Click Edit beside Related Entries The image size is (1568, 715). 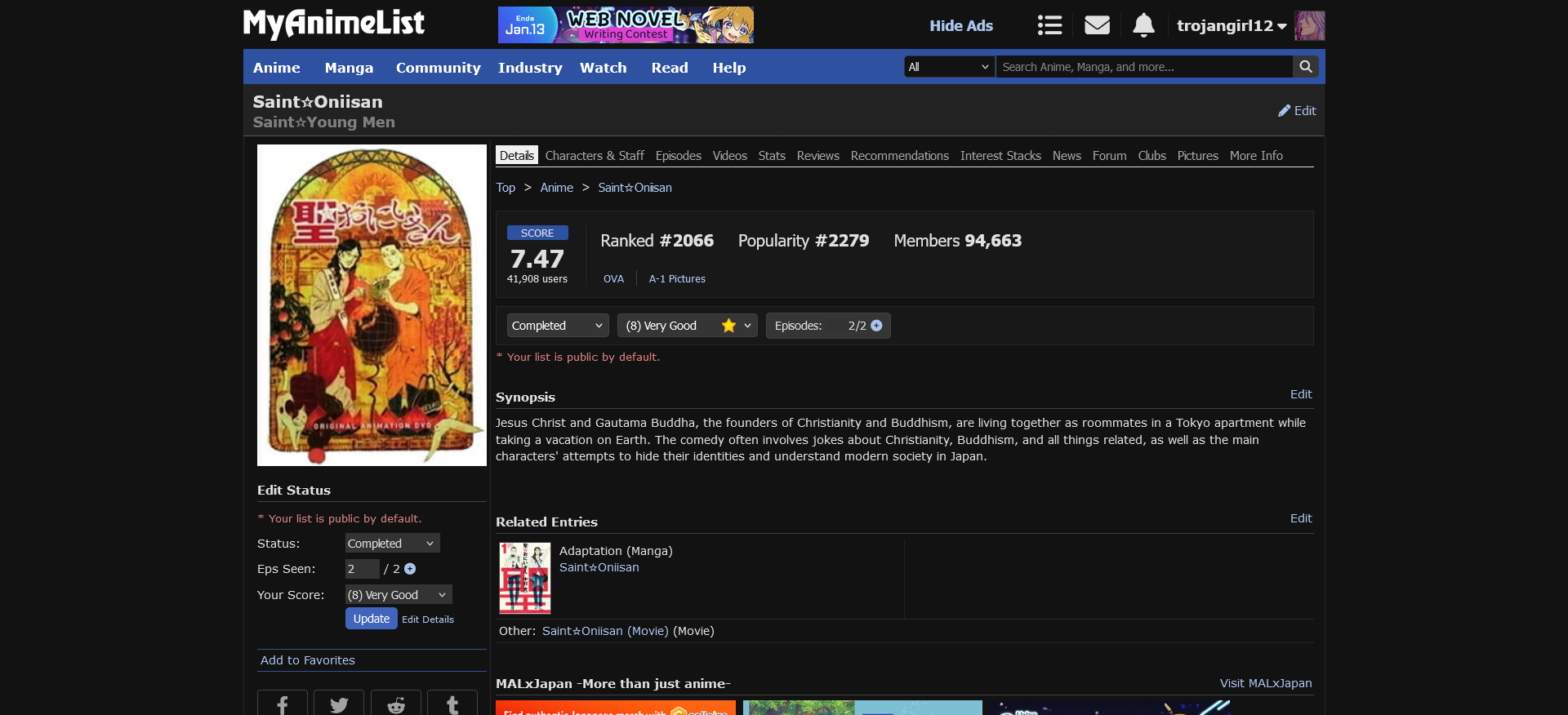click(1301, 518)
